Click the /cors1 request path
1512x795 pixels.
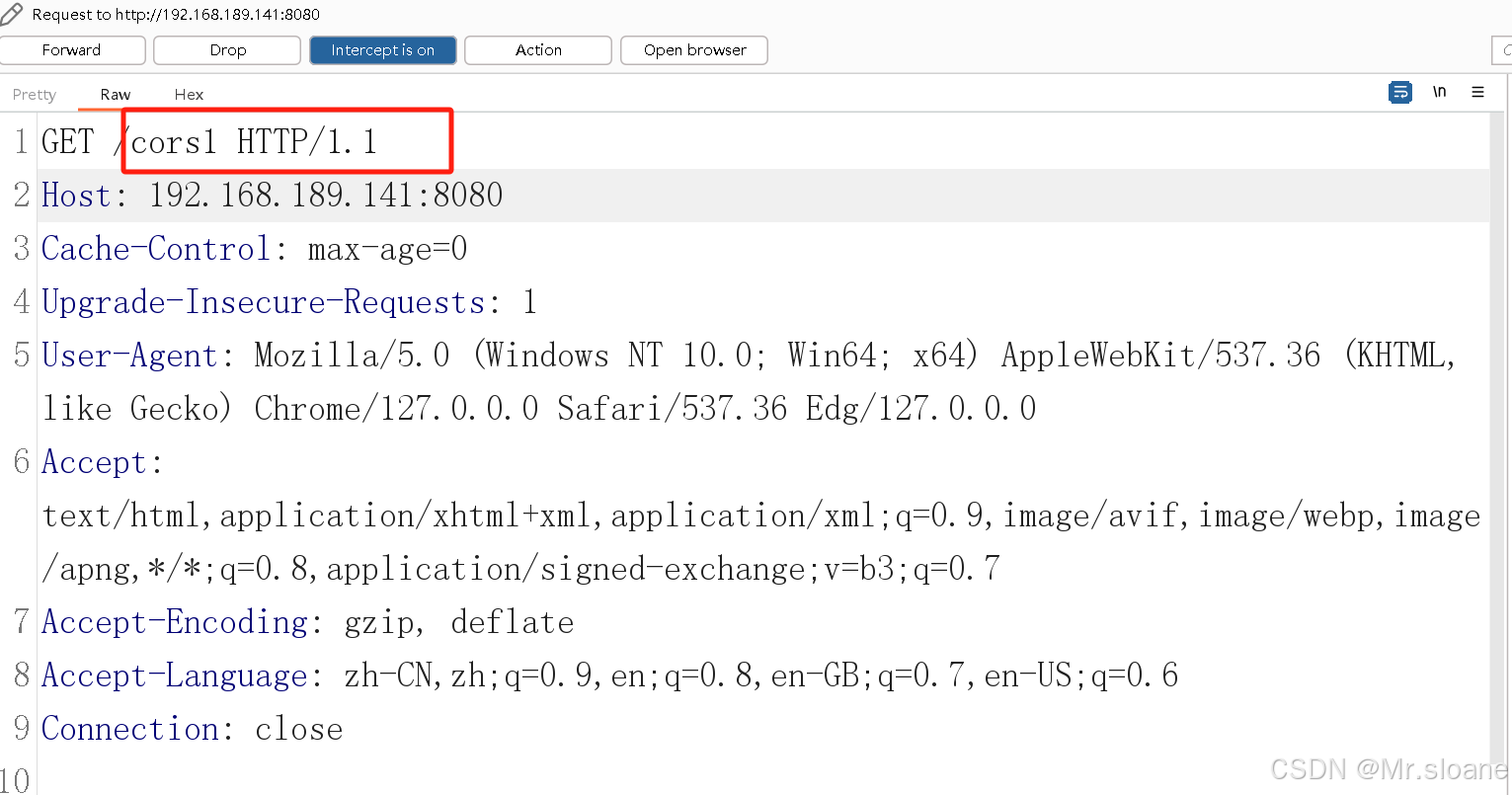[164, 142]
